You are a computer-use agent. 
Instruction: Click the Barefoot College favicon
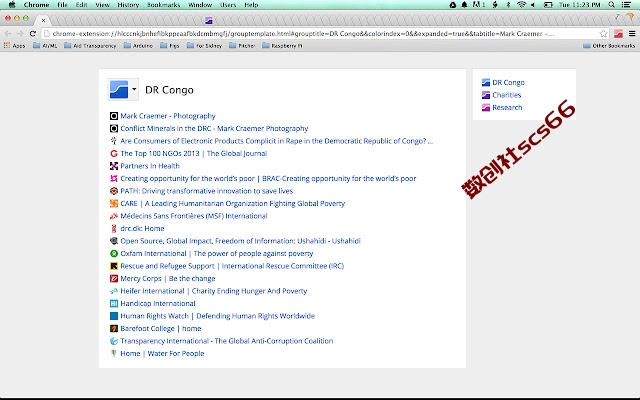pyautogui.click(x=114, y=329)
